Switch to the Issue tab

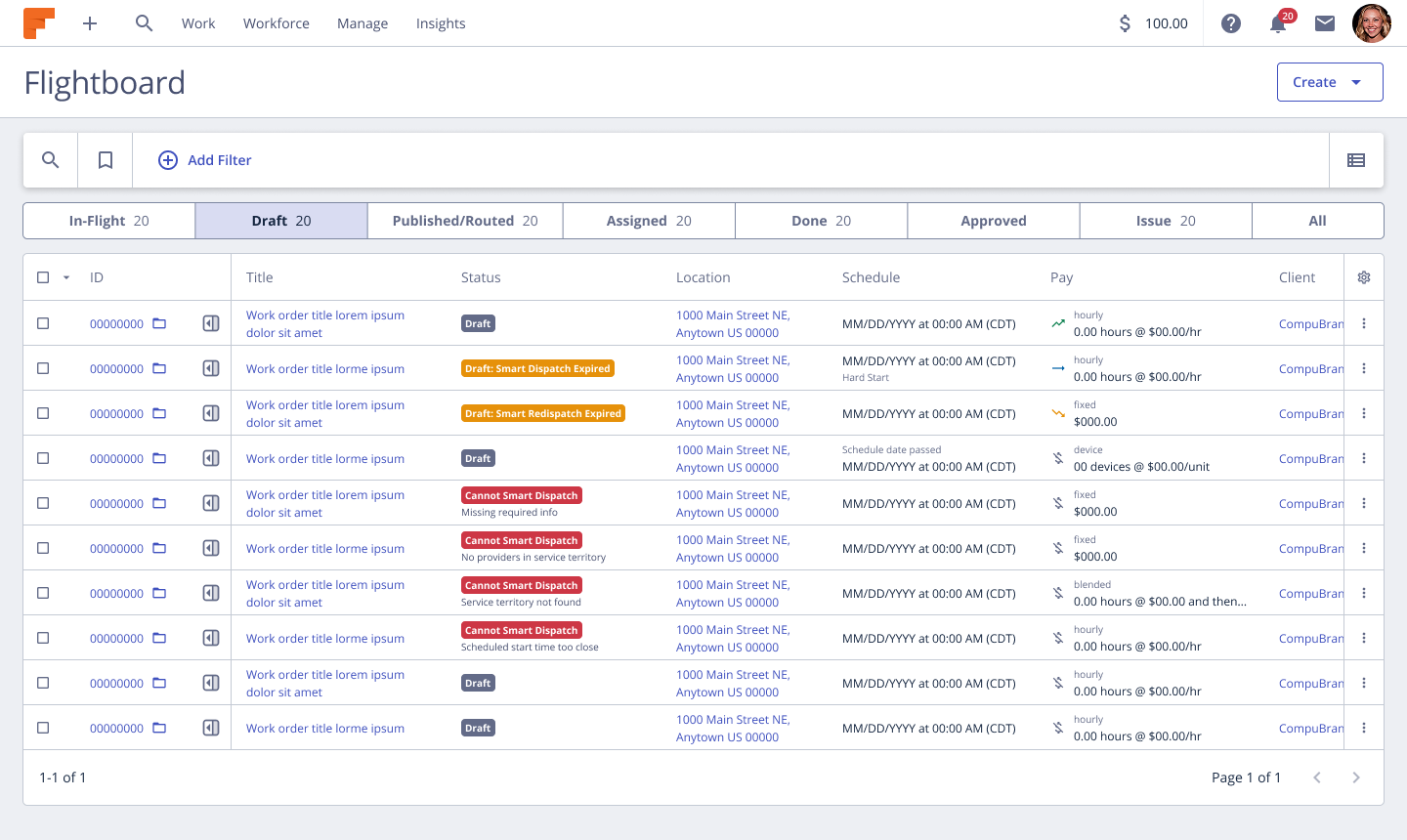[x=1166, y=221]
